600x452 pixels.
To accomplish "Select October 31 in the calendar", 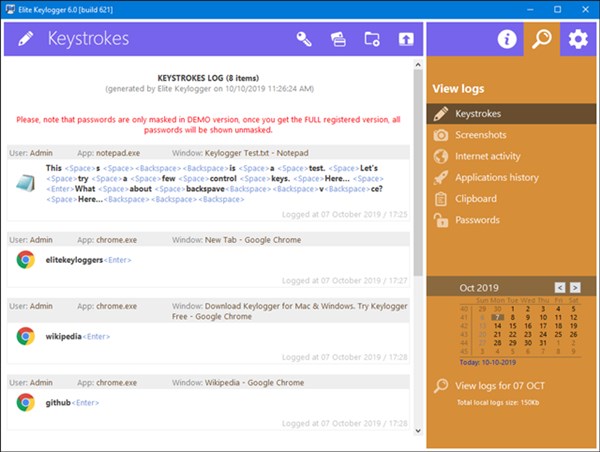I will click(x=543, y=343).
